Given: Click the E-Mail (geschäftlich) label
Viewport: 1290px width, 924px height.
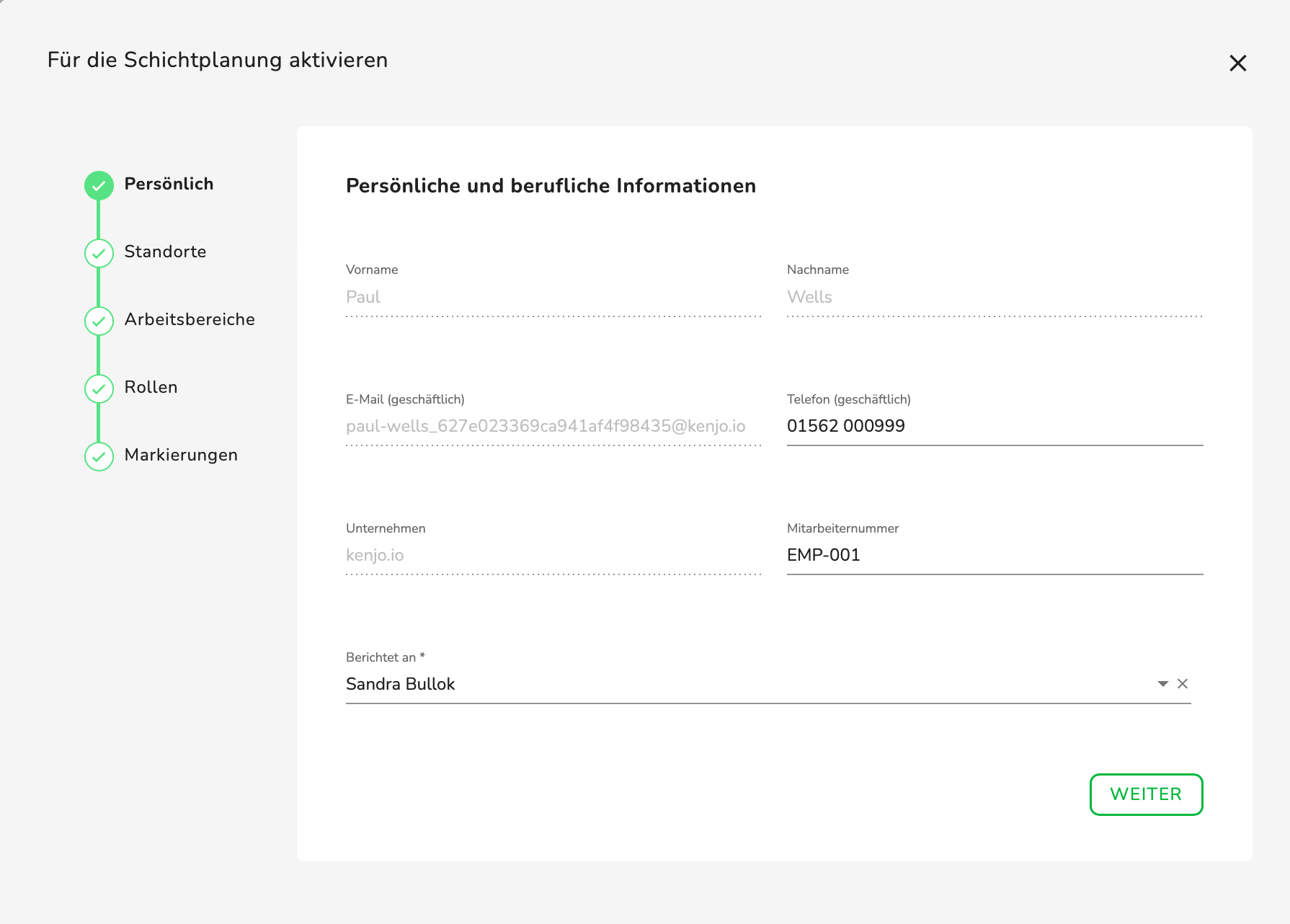Looking at the screenshot, I should pyautogui.click(x=405, y=399).
